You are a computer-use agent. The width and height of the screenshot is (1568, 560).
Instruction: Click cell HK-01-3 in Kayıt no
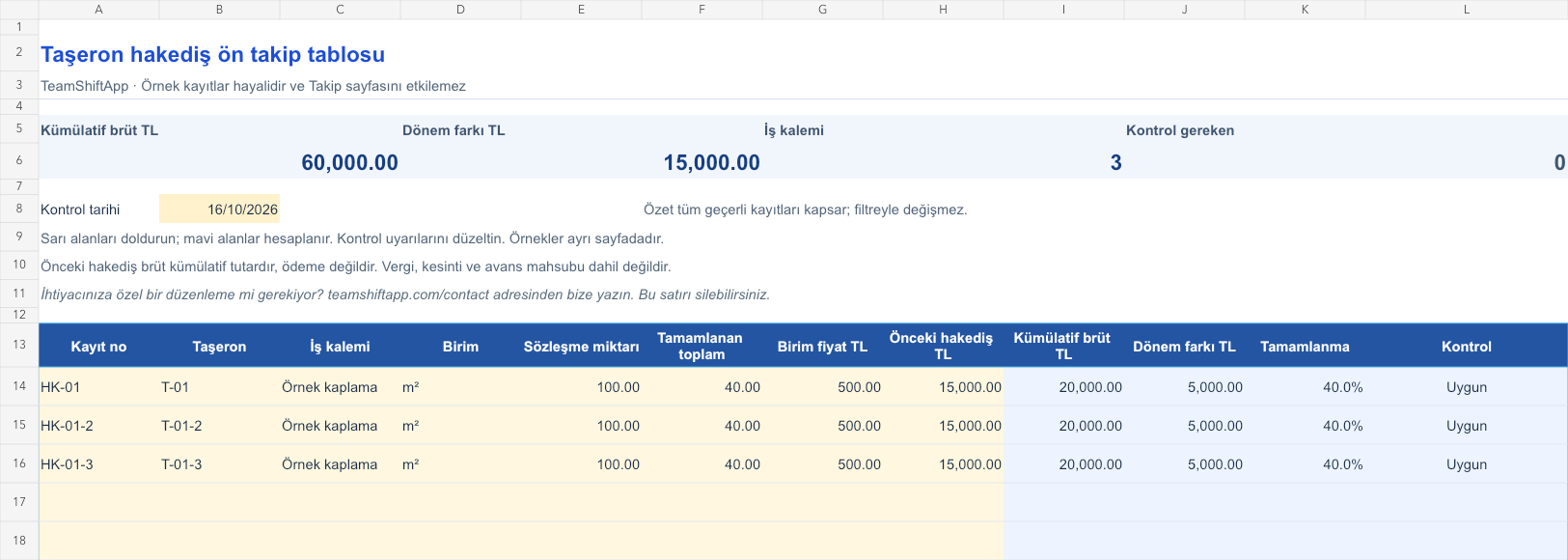[98, 464]
